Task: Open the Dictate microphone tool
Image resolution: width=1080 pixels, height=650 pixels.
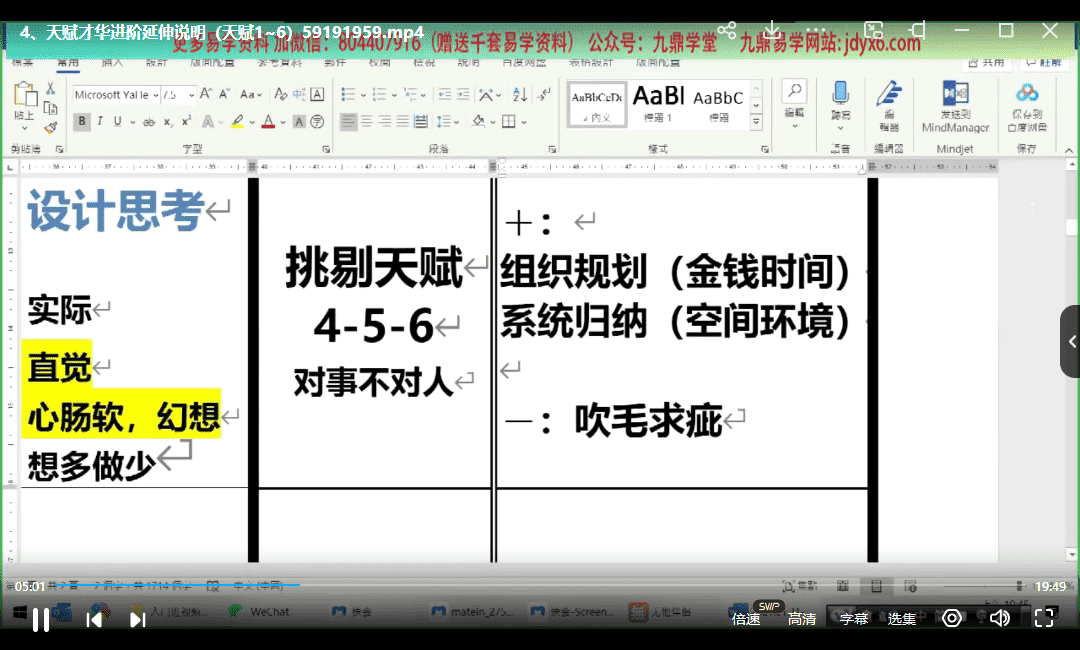Action: 840,97
